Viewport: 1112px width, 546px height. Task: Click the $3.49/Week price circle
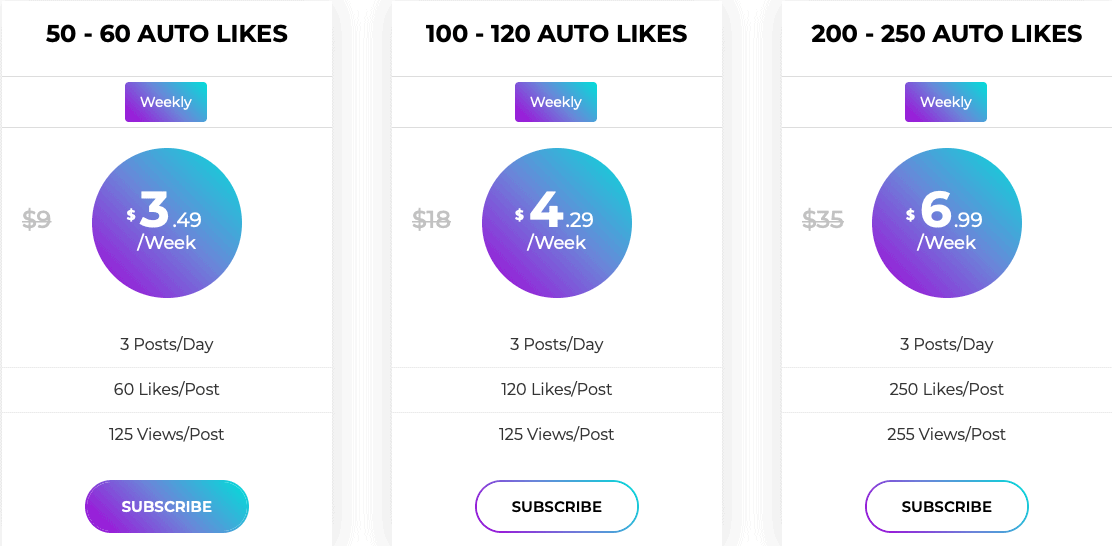coord(167,223)
